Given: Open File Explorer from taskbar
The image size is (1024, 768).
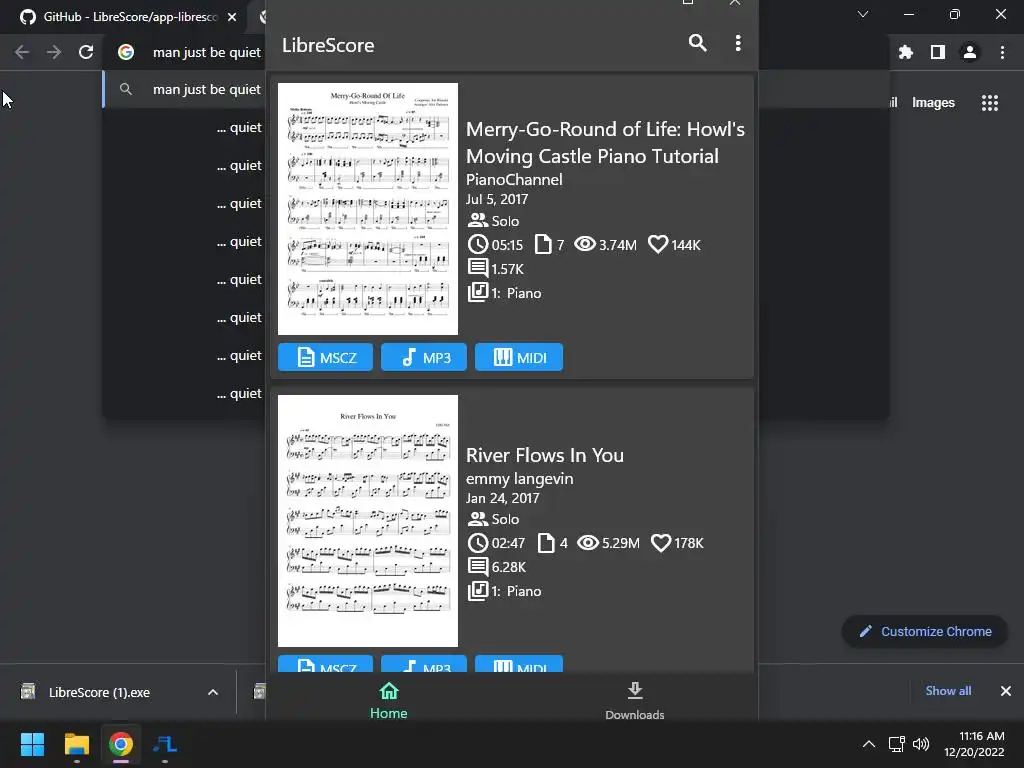Looking at the screenshot, I should pyautogui.click(x=77, y=744).
